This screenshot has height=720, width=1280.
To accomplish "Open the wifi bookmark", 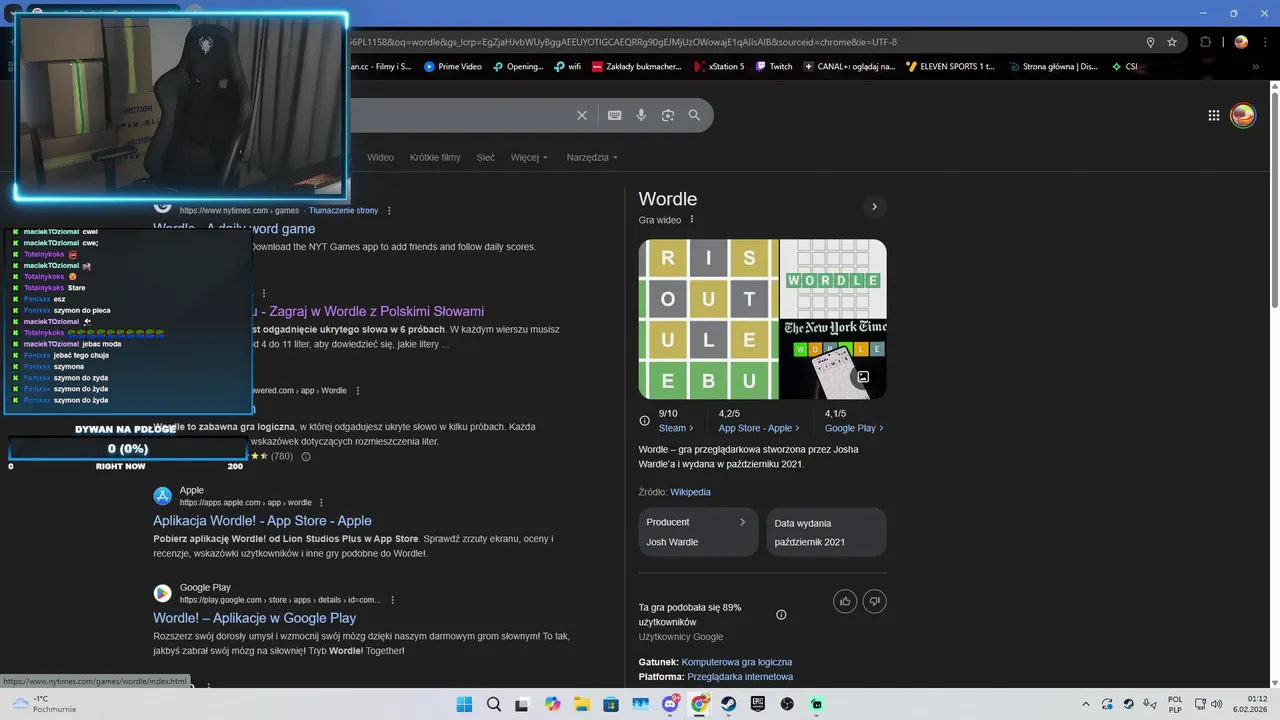I will click(567, 67).
